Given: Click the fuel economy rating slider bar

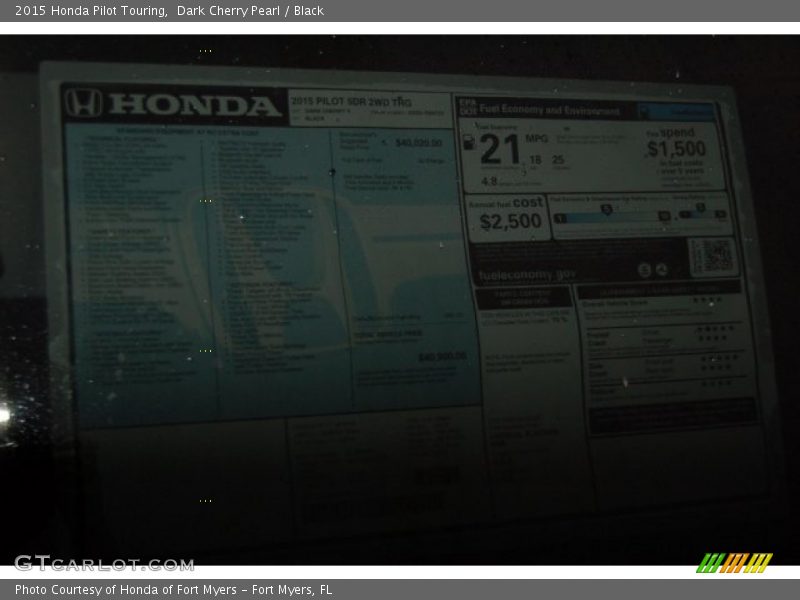Looking at the screenshot, I should coord(612,217).
